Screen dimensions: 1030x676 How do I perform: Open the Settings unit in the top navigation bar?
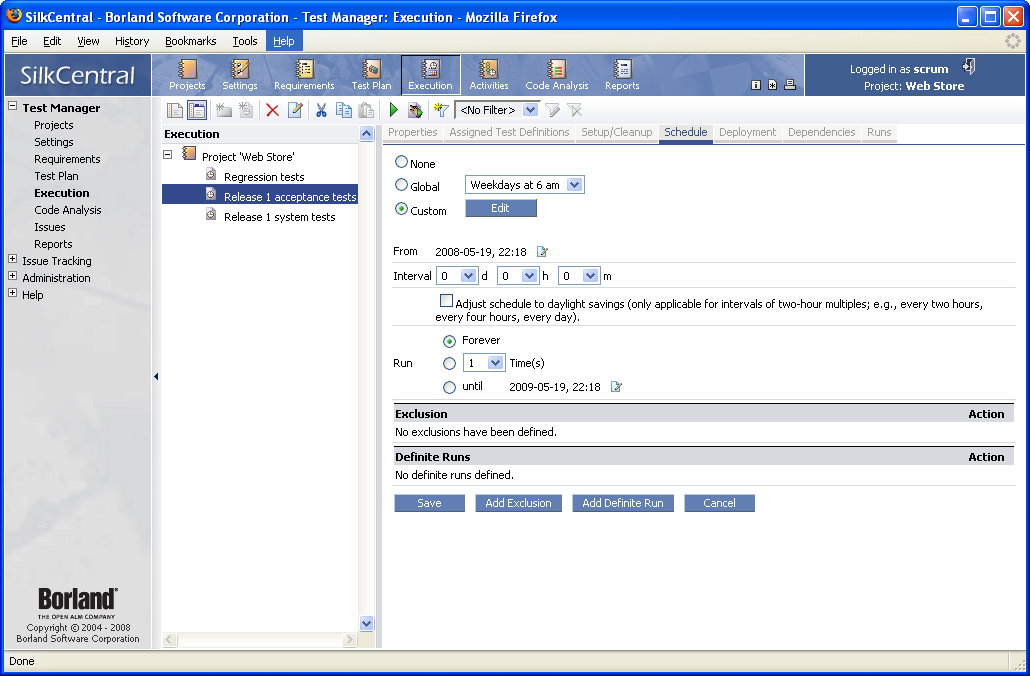(x=240, y=75)
